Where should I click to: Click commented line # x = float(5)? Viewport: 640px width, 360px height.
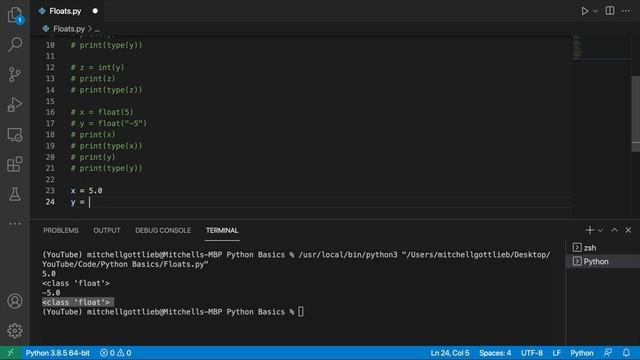click(102, 112)
